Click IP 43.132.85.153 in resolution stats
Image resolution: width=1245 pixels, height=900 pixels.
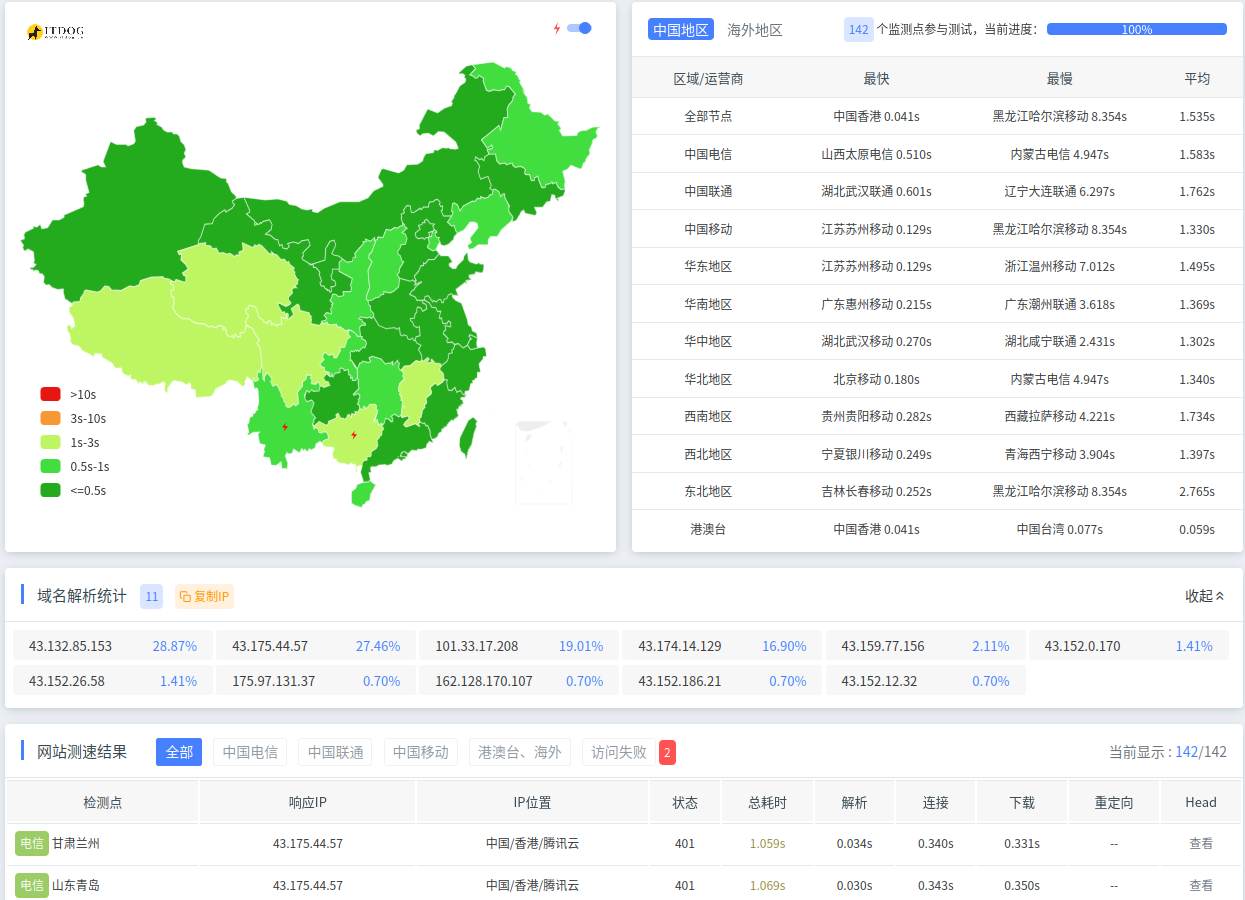pos(71,646)
